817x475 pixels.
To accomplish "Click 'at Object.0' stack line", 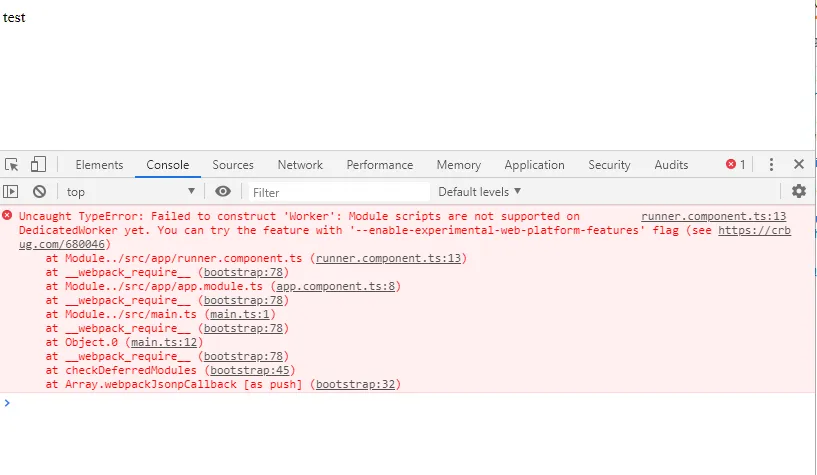I will coord(124,342).
